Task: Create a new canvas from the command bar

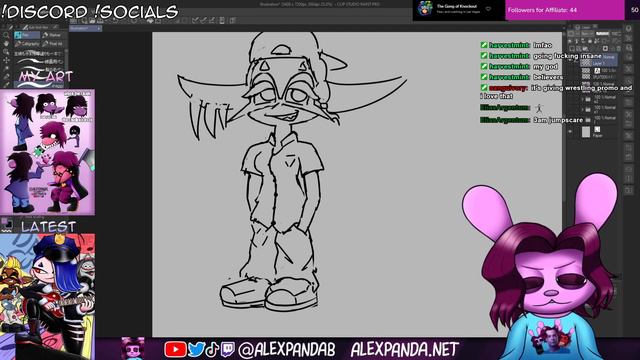Action: point(84,20)
